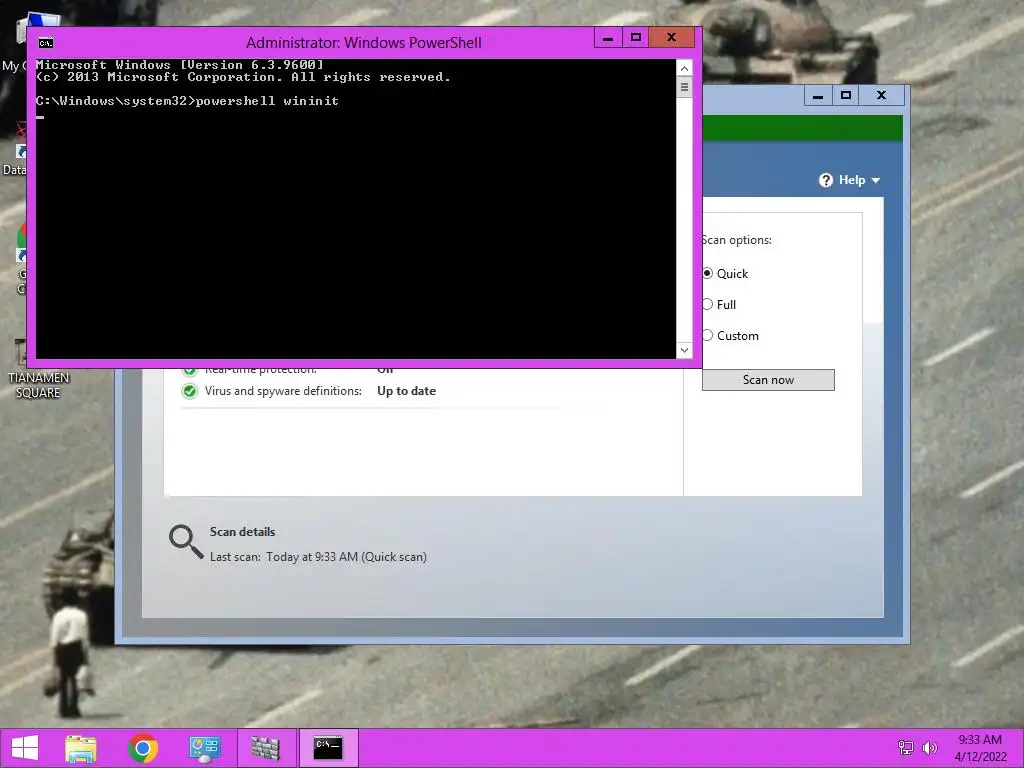
Task: Click the Scan details magnifier icon
Action: (186, 542)
